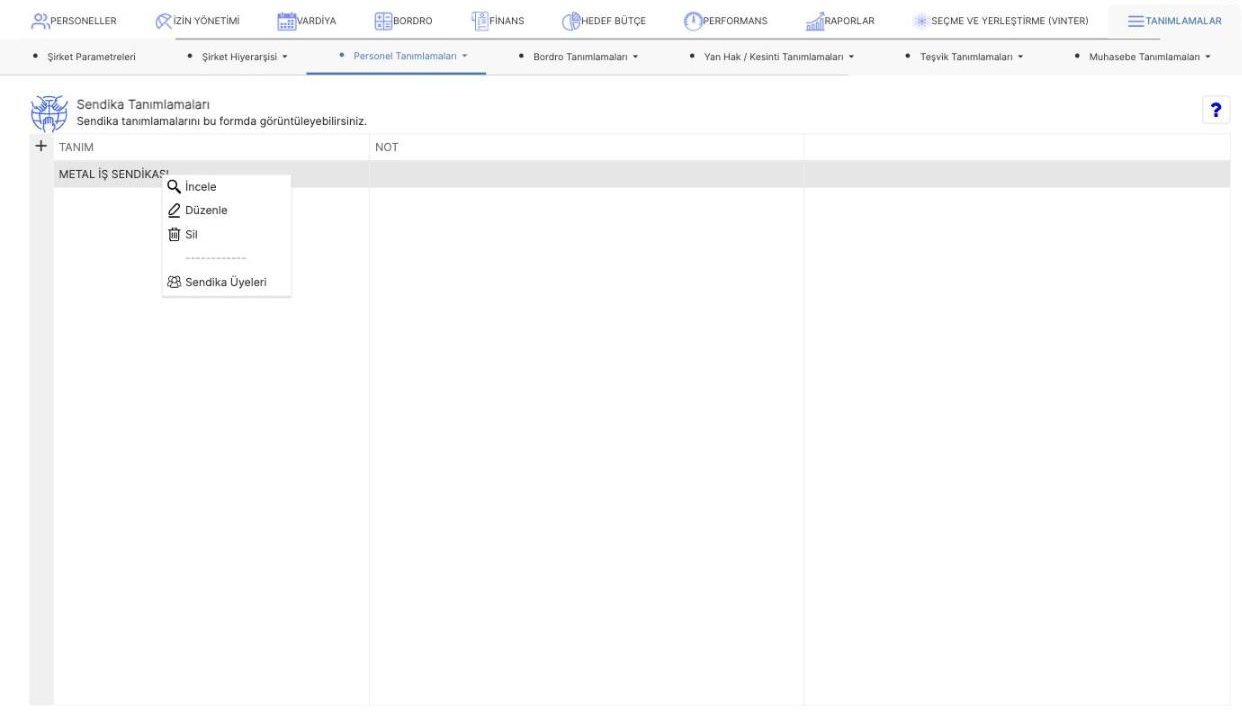Viewport: 1242px width, 715px height.
Task: Click the Tanımlamalar hamburger icon
Action: [1134, 21]
